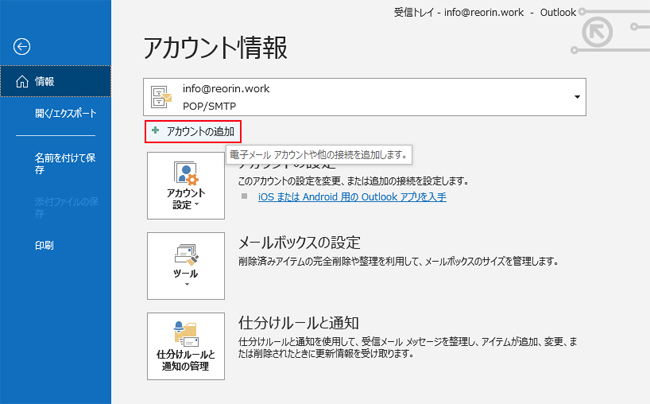Click the アカウント設定 person-gear icon
The width and height of the screenshot is (650, 404).
186,173
